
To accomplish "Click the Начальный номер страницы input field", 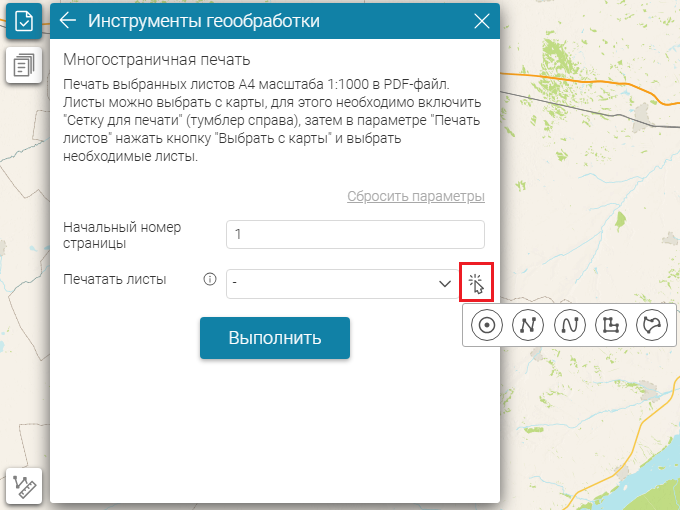I will 355,234.
